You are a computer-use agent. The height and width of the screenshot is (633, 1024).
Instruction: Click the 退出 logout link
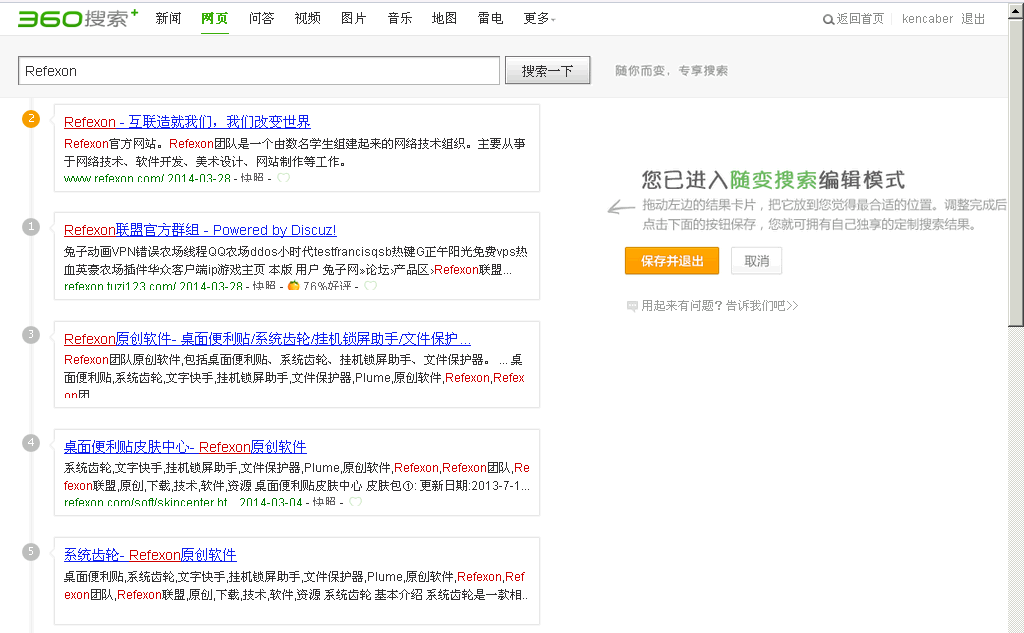(x=973, y=19)
